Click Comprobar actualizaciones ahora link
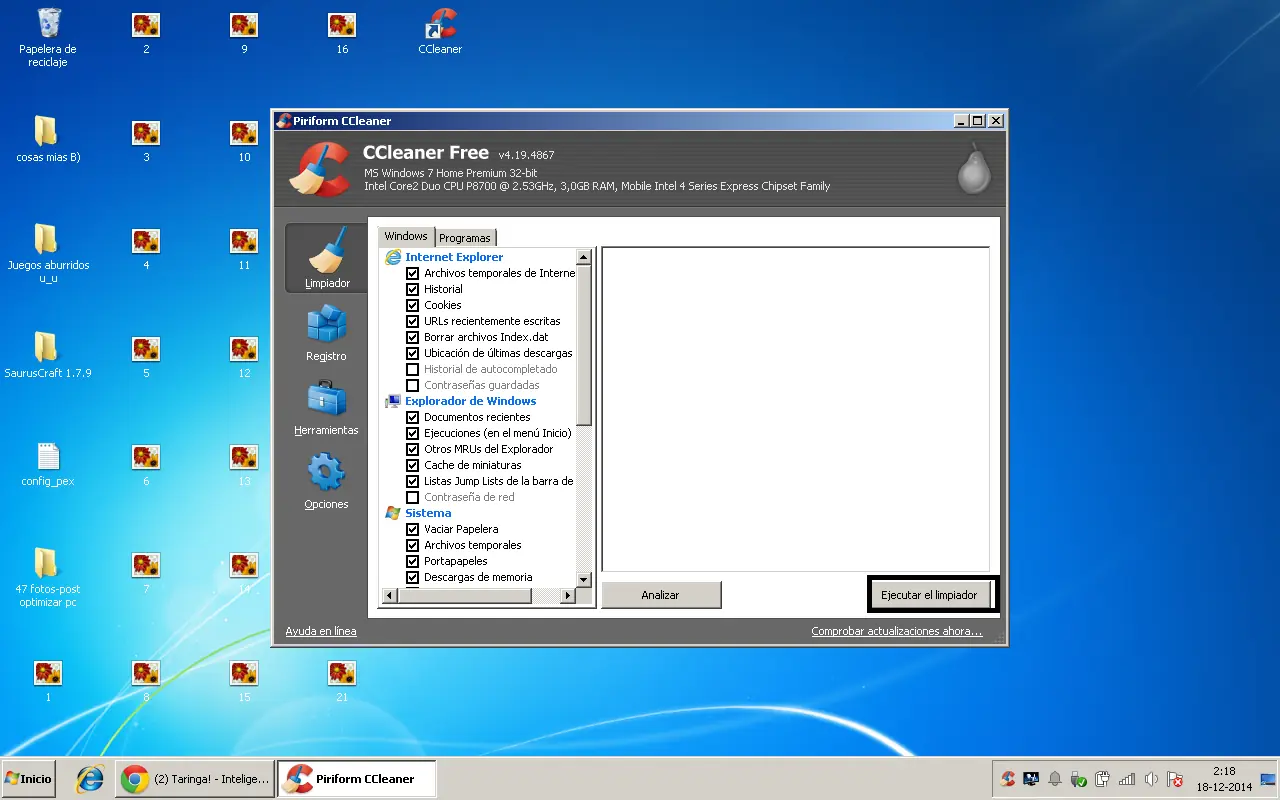 click(897, 631)
